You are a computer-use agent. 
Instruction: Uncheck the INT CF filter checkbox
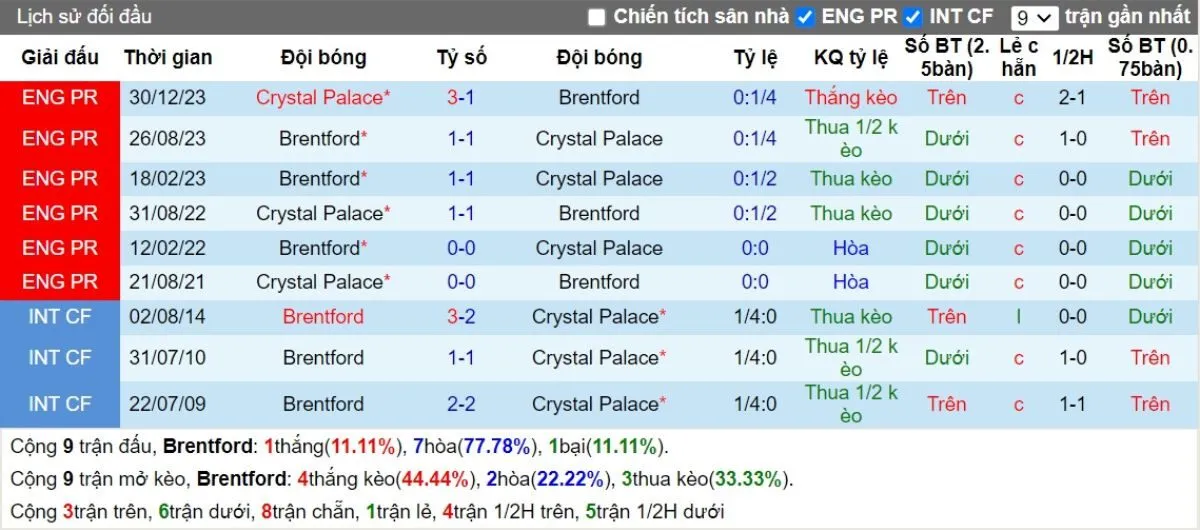tap(912, 17)
